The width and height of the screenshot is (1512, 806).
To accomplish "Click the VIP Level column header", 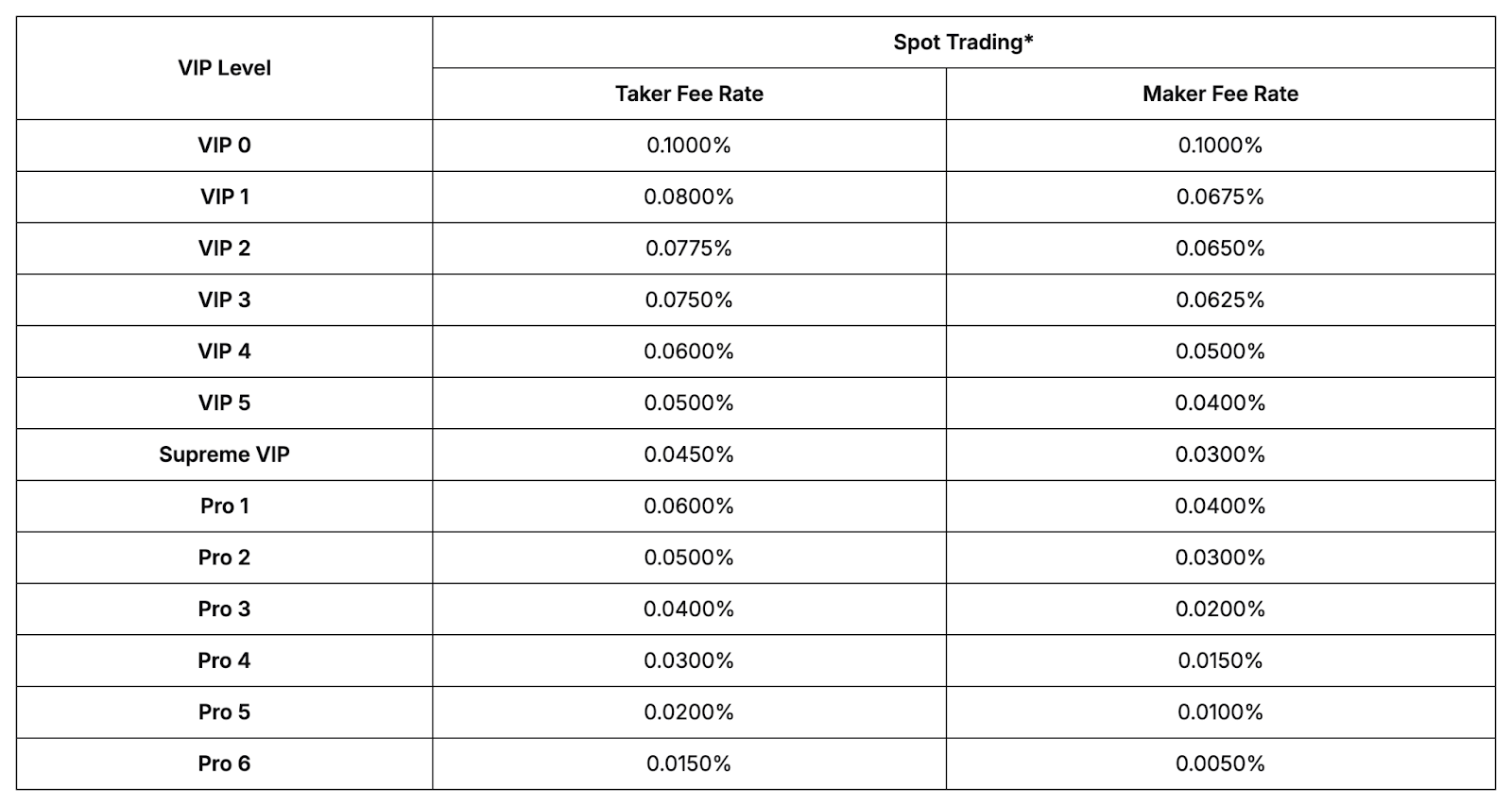I will pos(224,68).
